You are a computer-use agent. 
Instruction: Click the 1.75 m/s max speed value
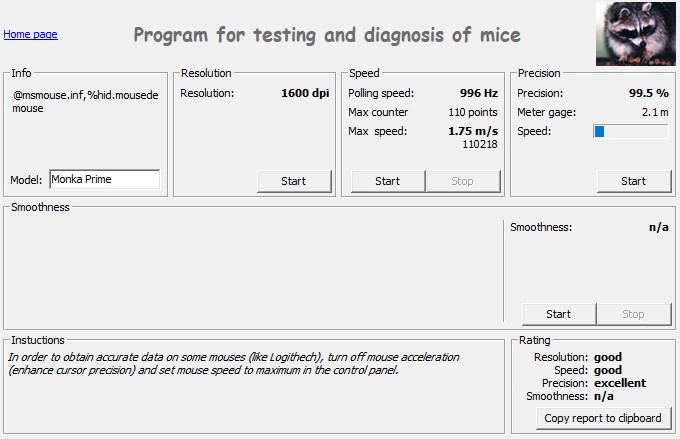(473, 131)
